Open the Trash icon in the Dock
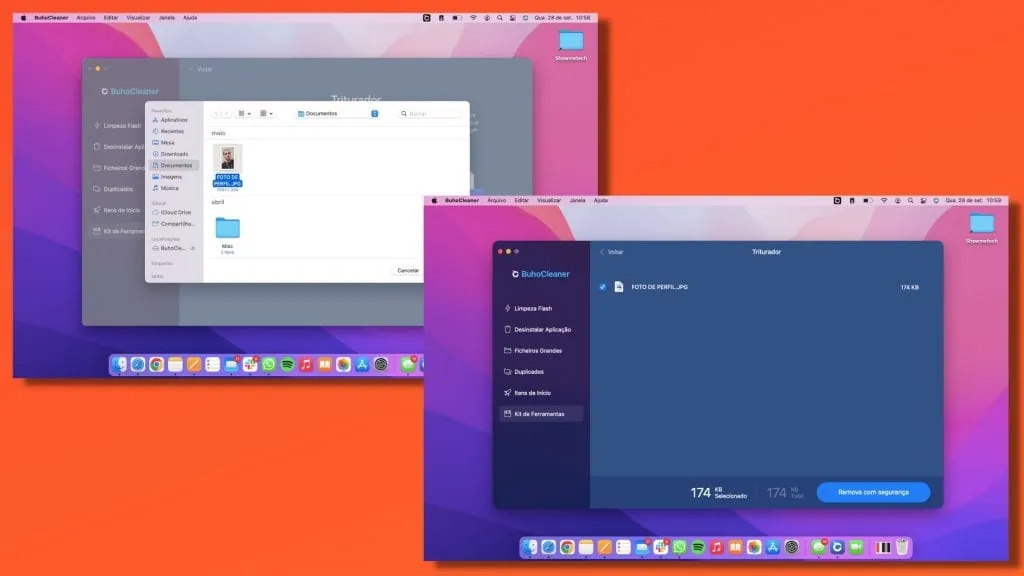This screenshot has width=1024, height=576. [902, 547]
